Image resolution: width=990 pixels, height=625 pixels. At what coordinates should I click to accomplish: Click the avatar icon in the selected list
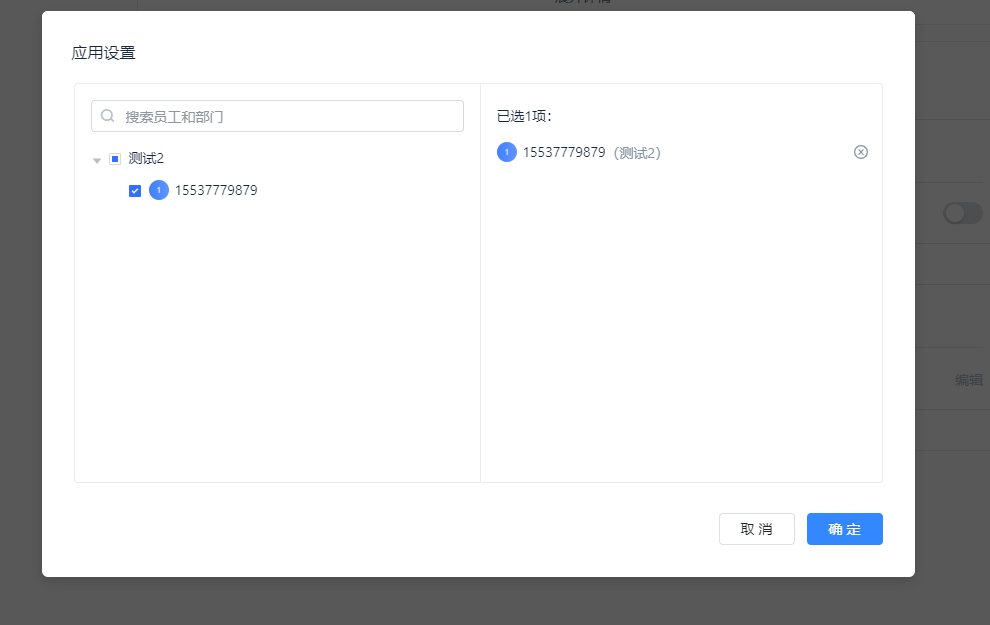(507, 152)
